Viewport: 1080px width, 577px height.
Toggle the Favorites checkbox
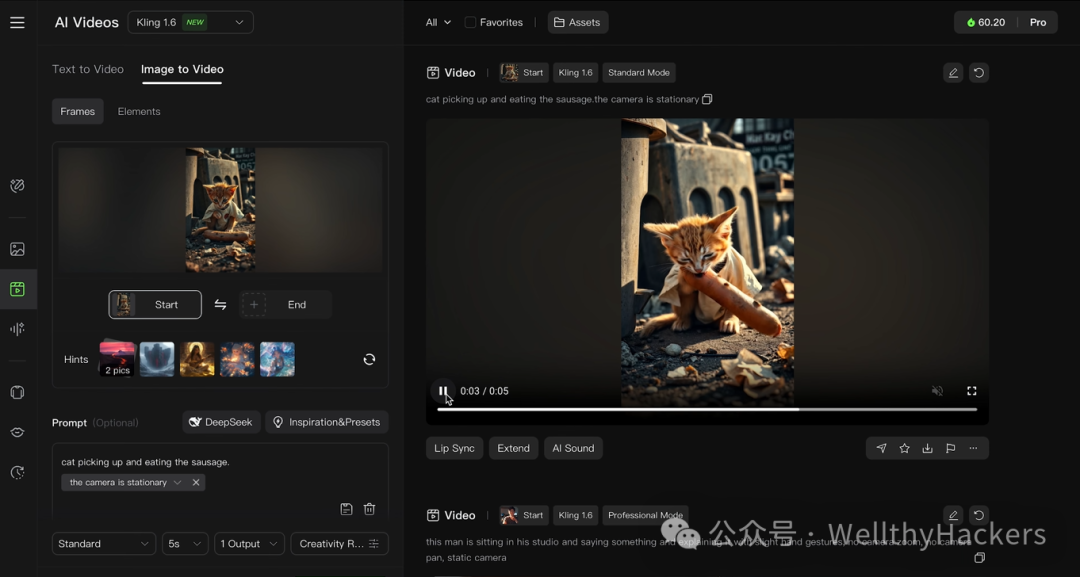[470, 22]
